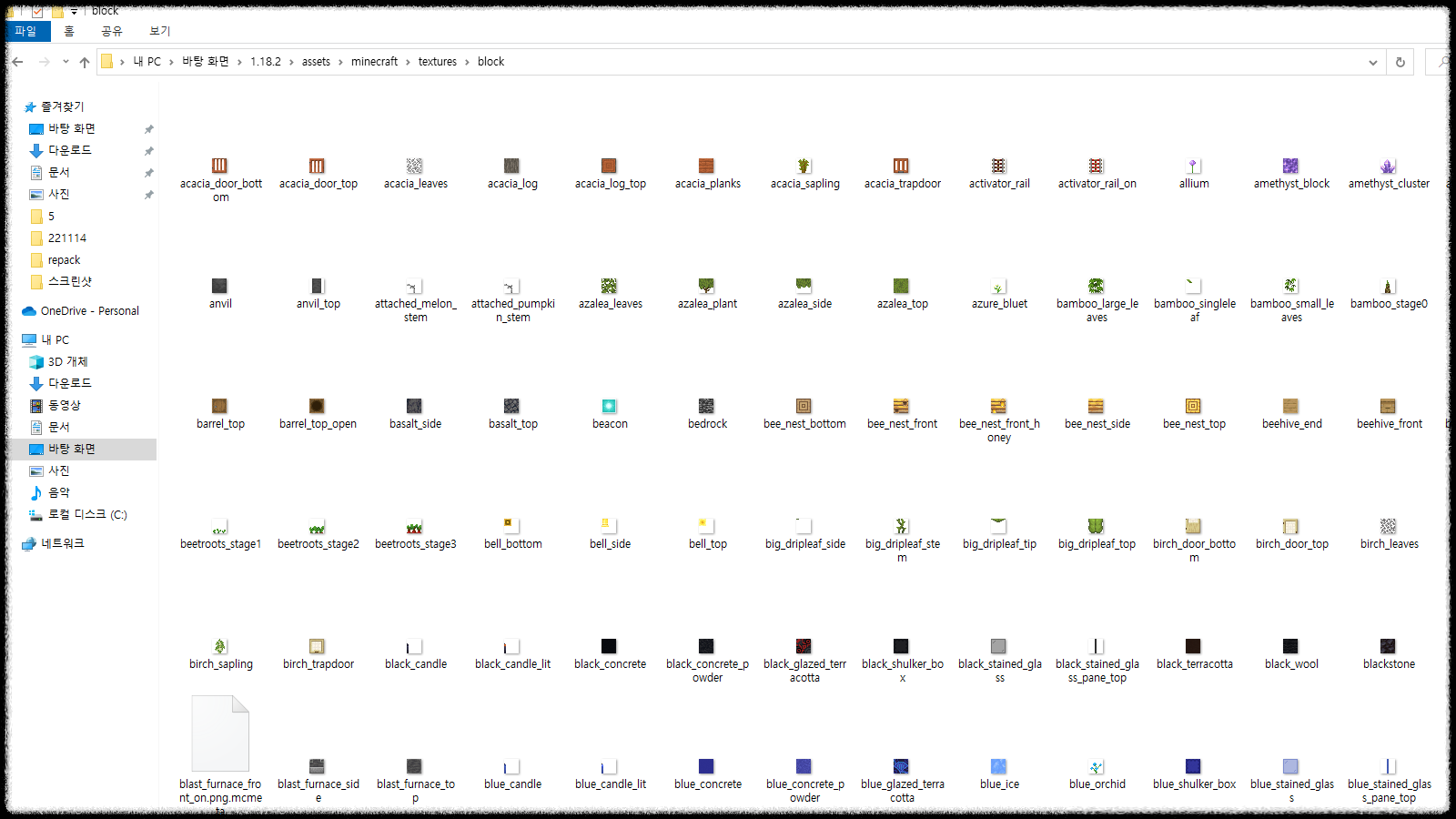
Task: Click the bamboo_stage0 file name
Action: 1389,304
